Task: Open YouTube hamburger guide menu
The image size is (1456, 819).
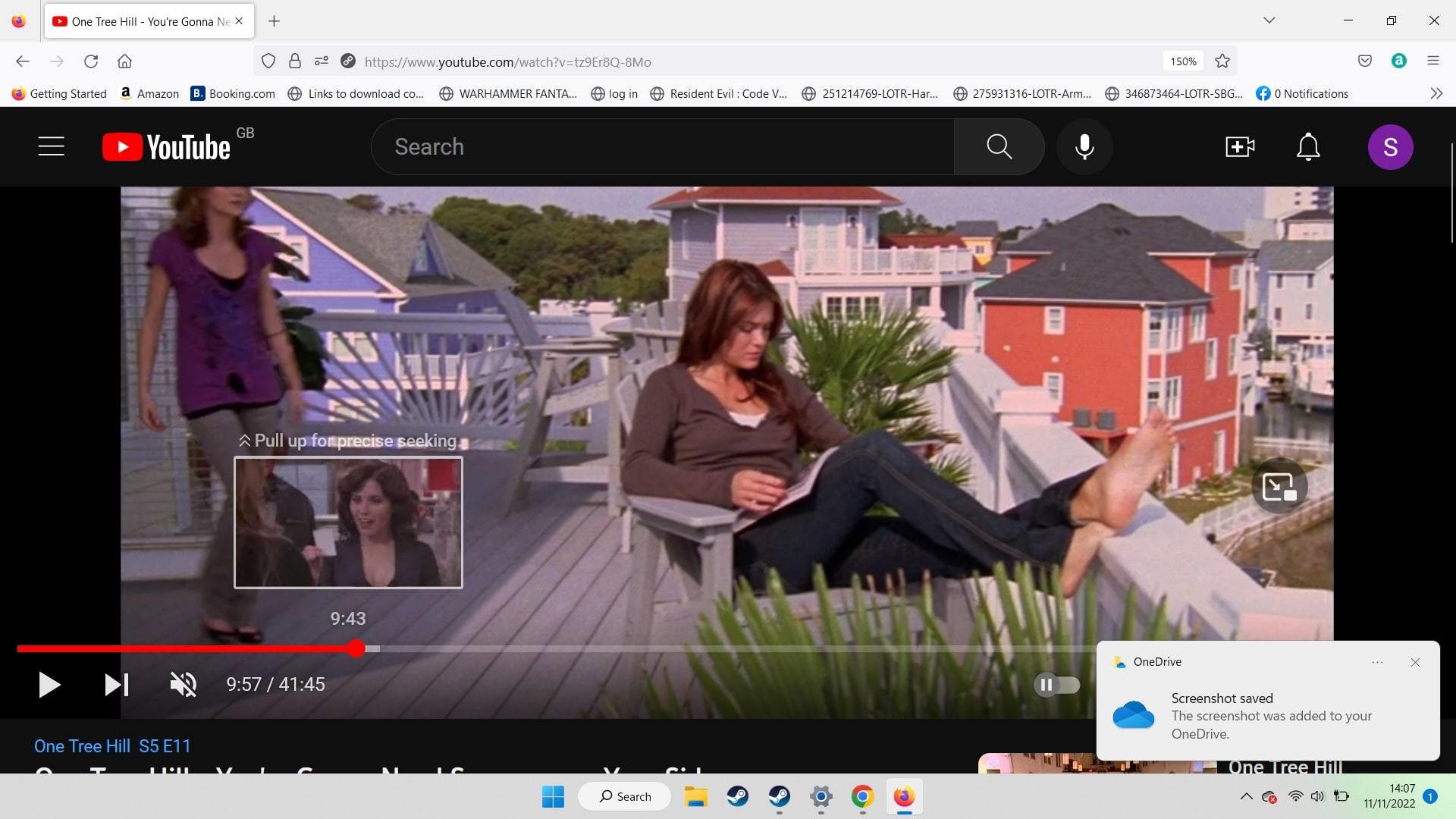Action: (52, 146)
